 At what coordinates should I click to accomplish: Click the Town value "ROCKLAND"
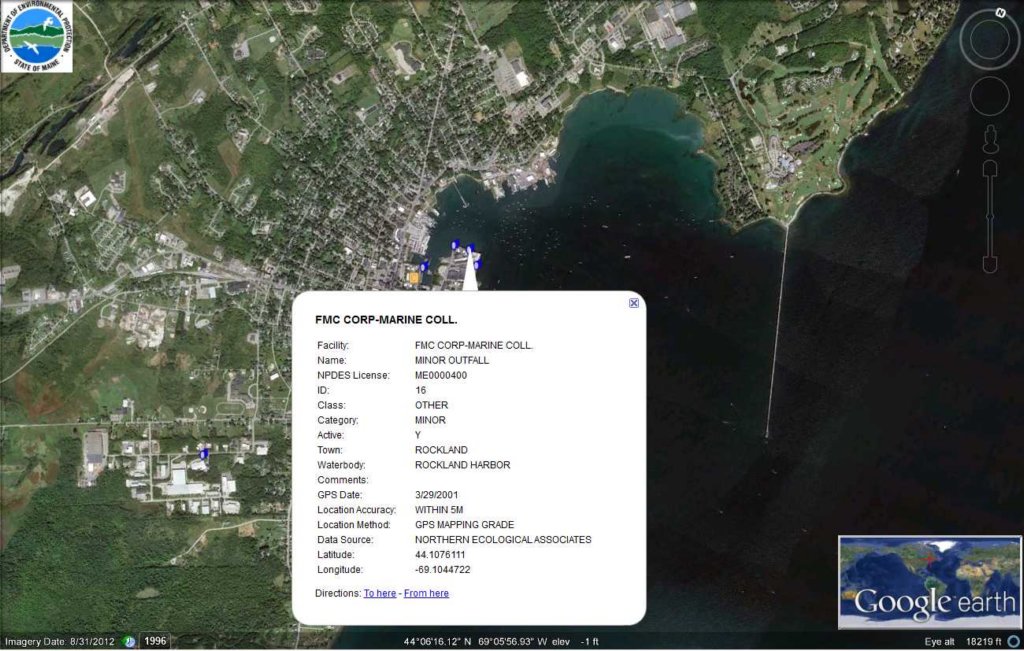(x=441, y=451)
